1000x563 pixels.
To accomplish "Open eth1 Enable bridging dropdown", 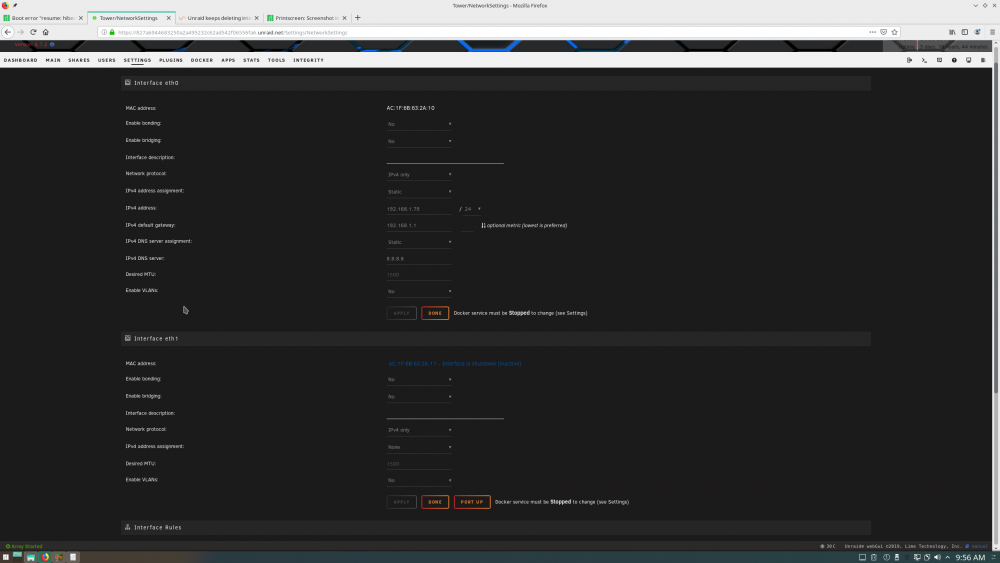I will coord(419,397).
